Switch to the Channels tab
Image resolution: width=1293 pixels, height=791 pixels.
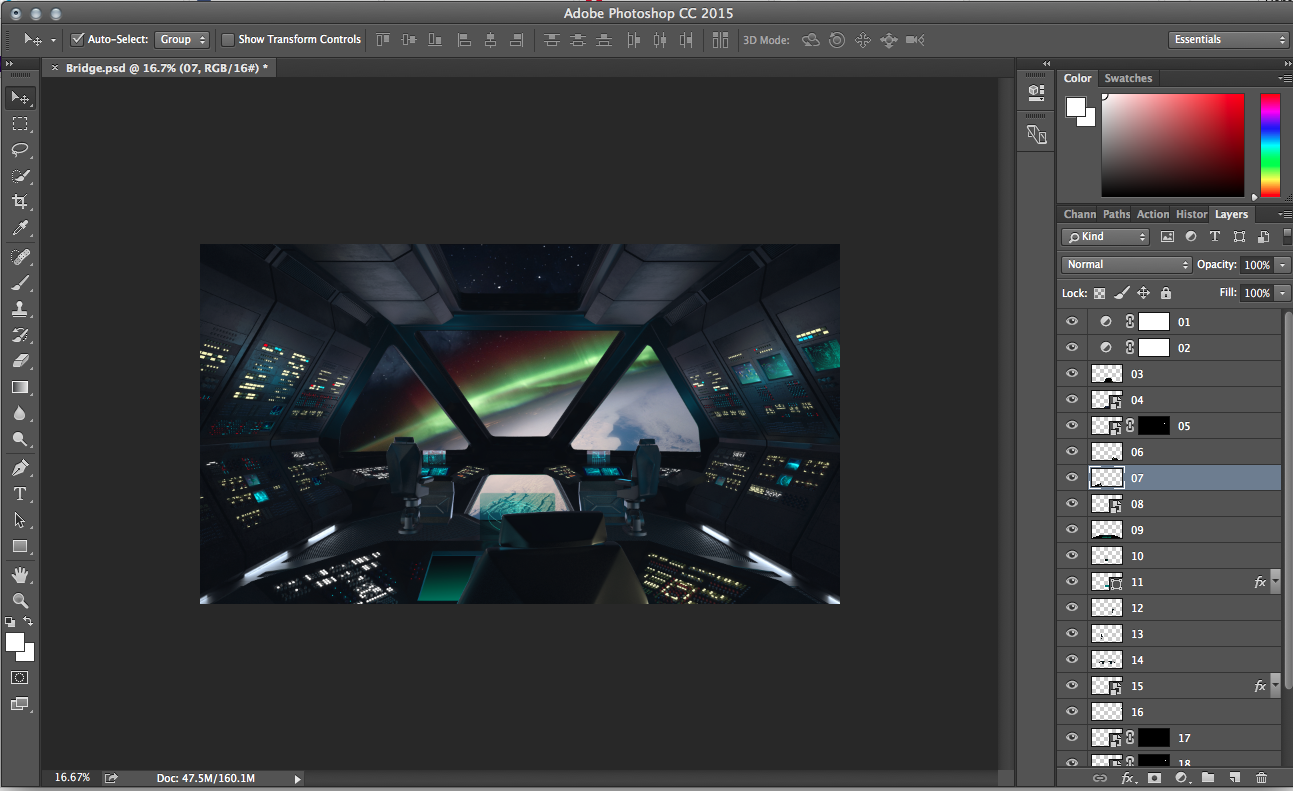1079,214
